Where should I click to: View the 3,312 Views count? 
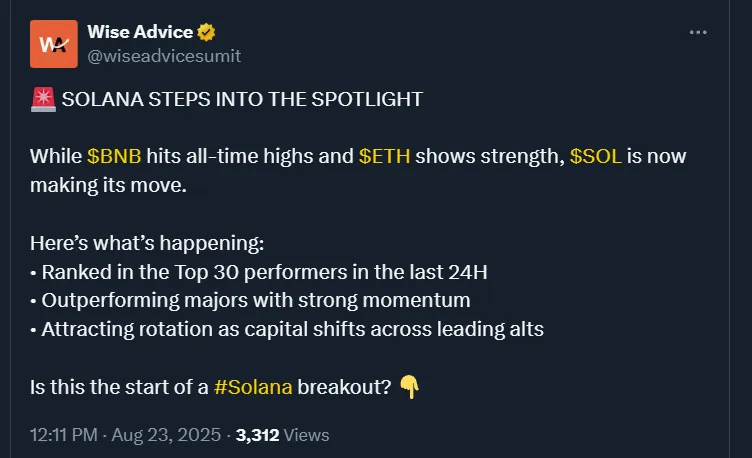282,435
